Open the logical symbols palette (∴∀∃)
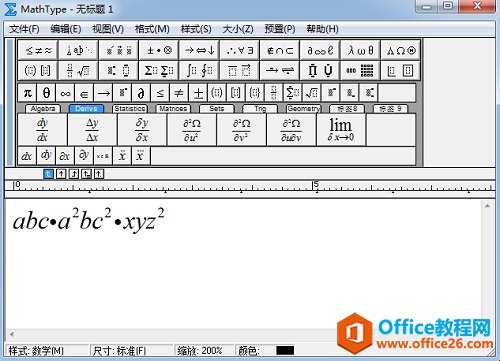 point(240,50)
